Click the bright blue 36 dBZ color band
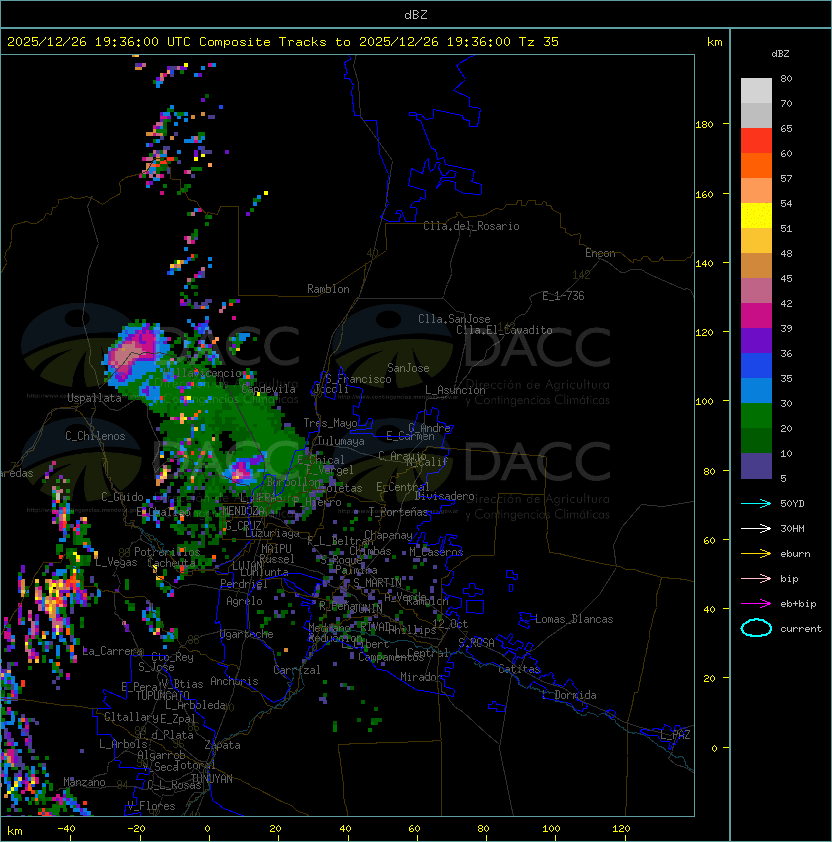The width and height of the screenshot is (832, 842). (756, 366)
